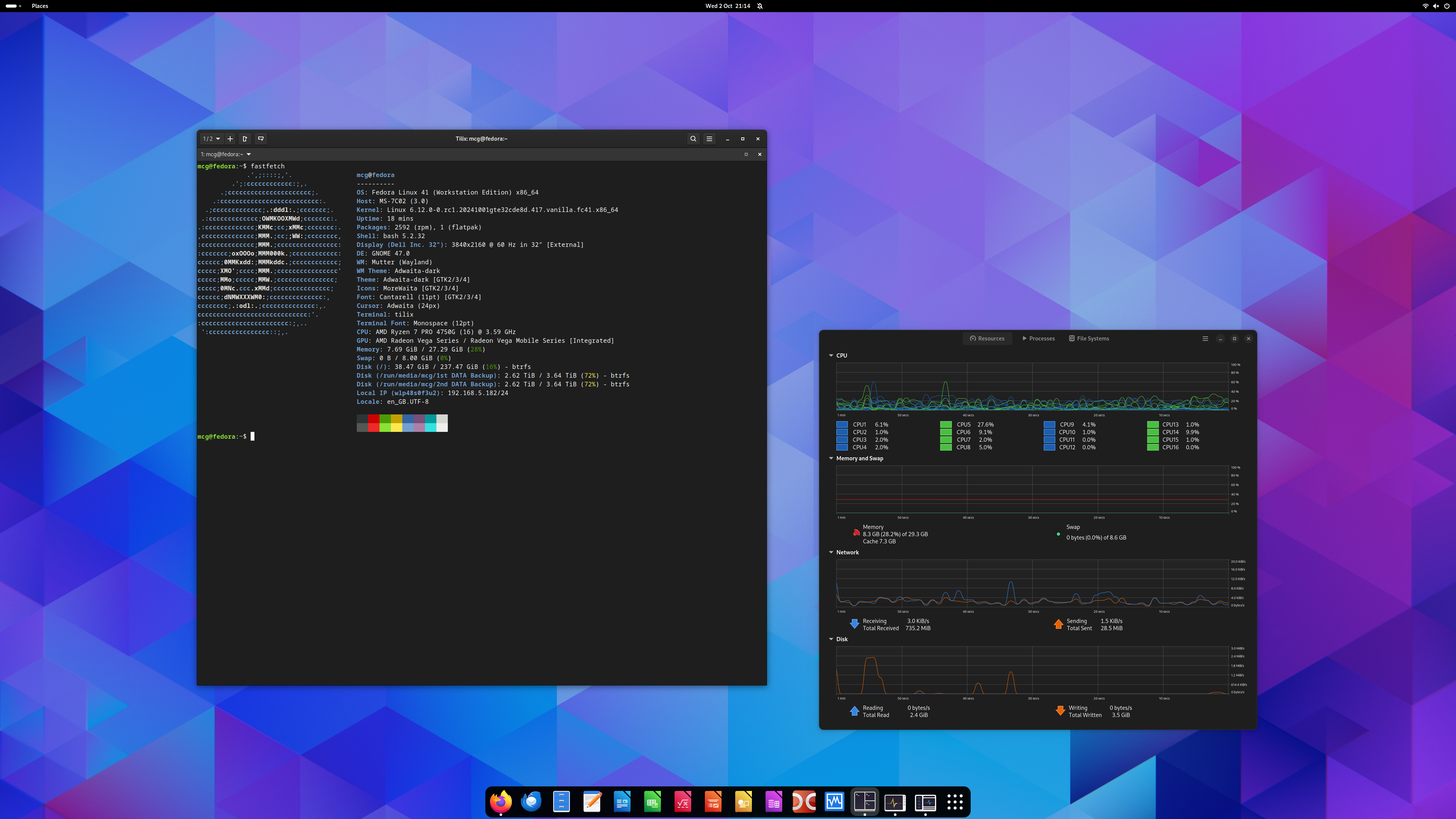Click the CPU usage history graph
This screenshot has height=819, width=1456.
click(1032, 386)
